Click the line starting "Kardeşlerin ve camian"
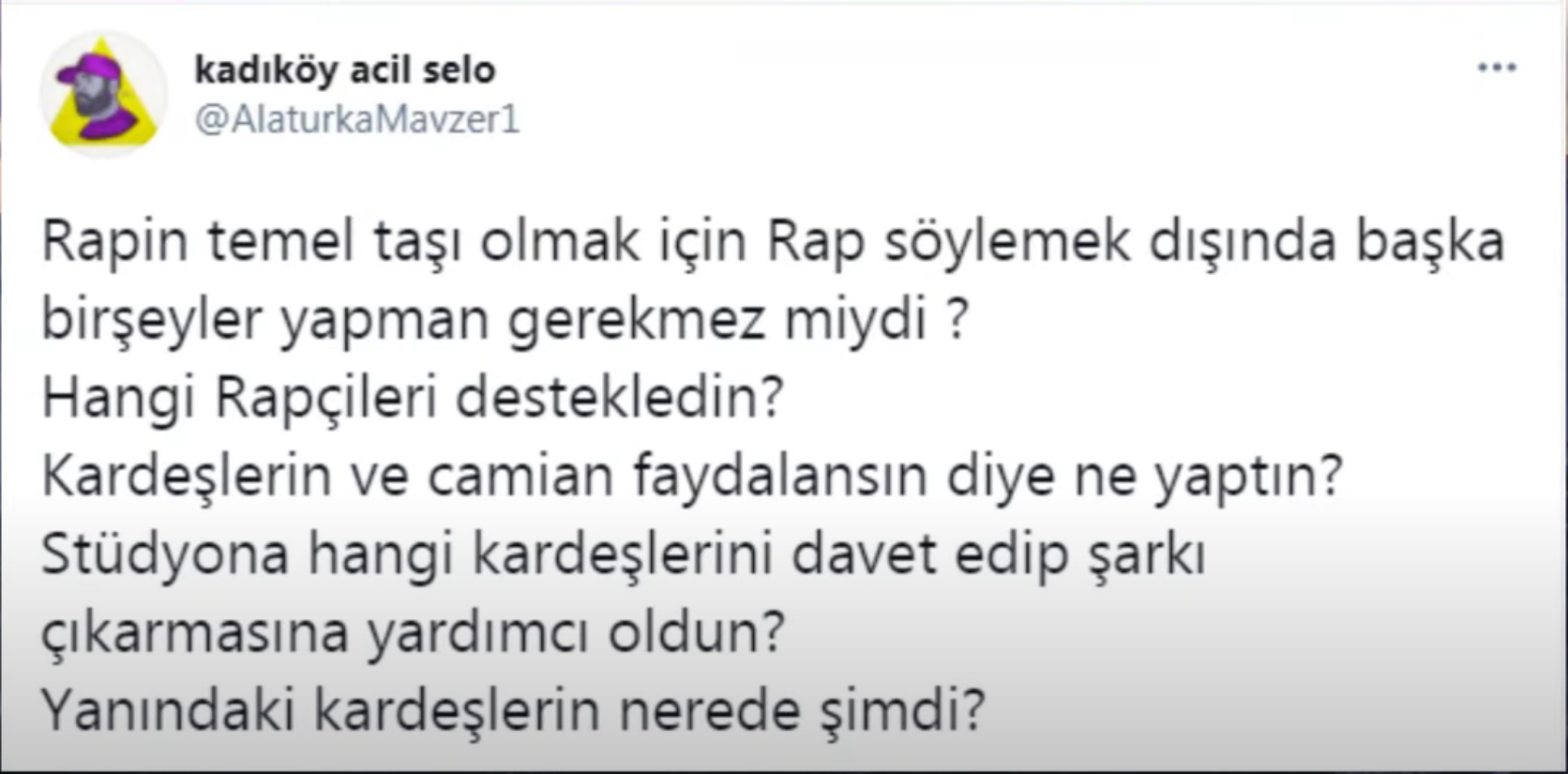1568x774 pixels. pos(692,477)
